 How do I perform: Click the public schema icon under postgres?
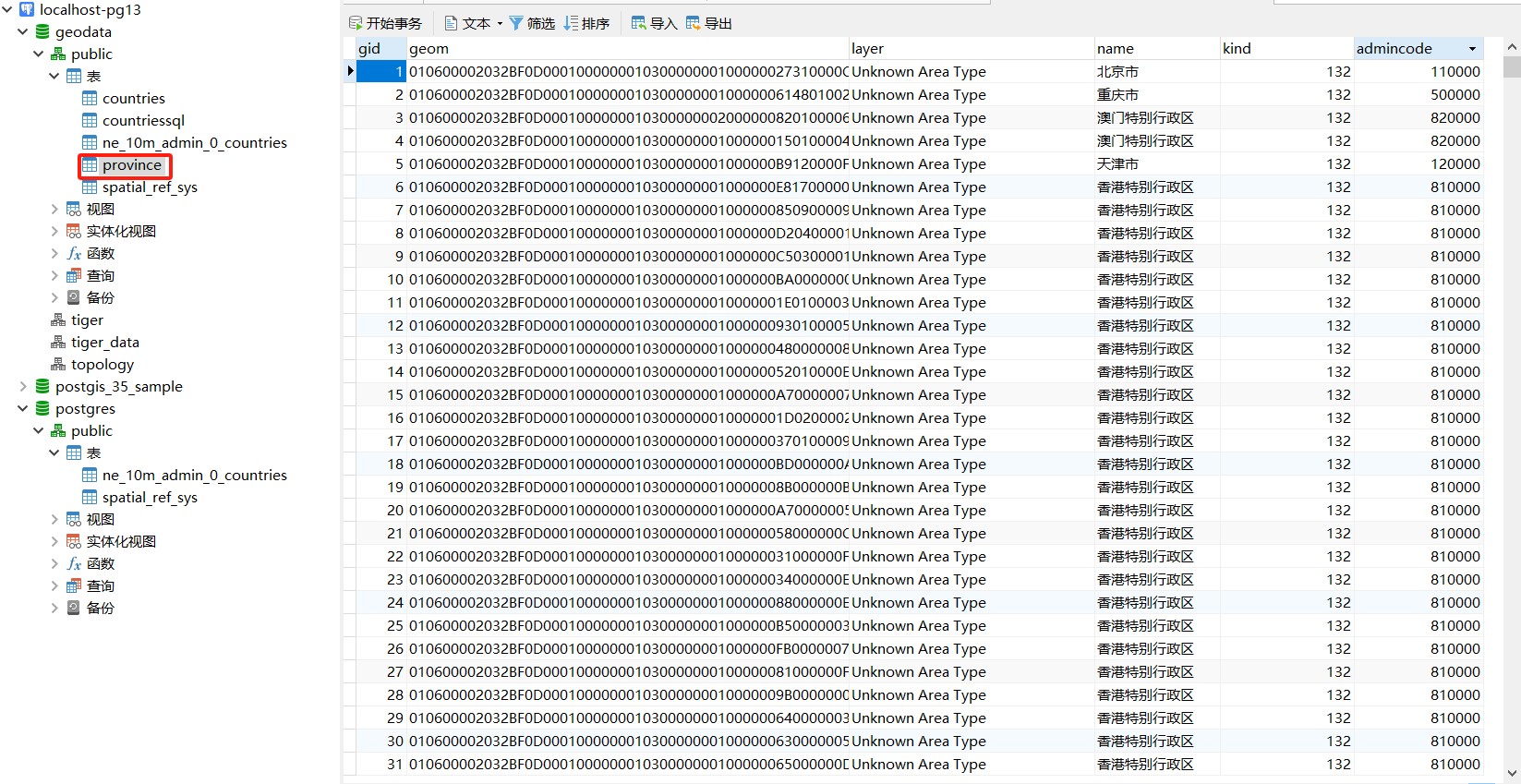click(x=58, y=430)
